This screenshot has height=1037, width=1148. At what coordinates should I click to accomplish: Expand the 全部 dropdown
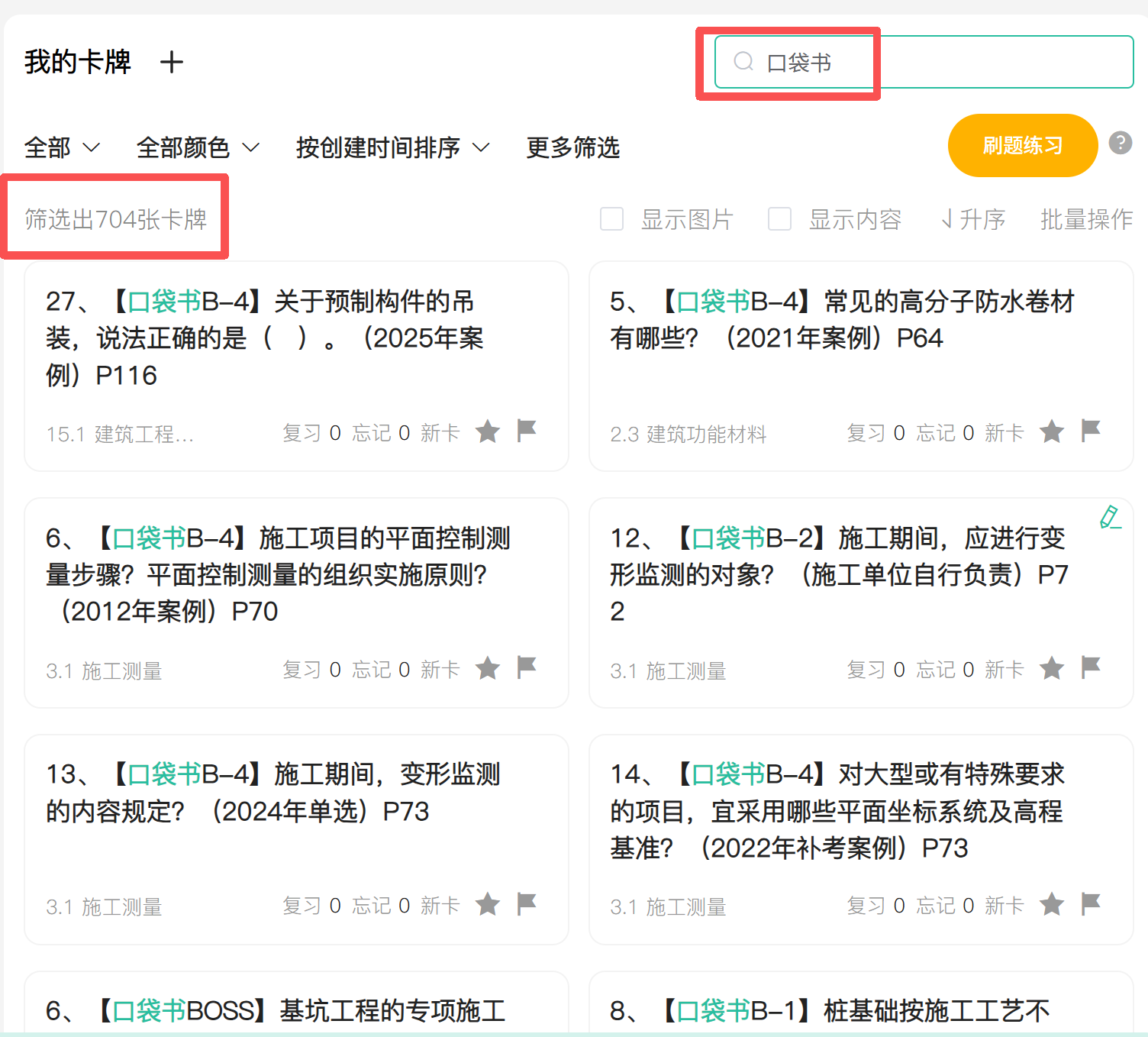tap(62, 147)
